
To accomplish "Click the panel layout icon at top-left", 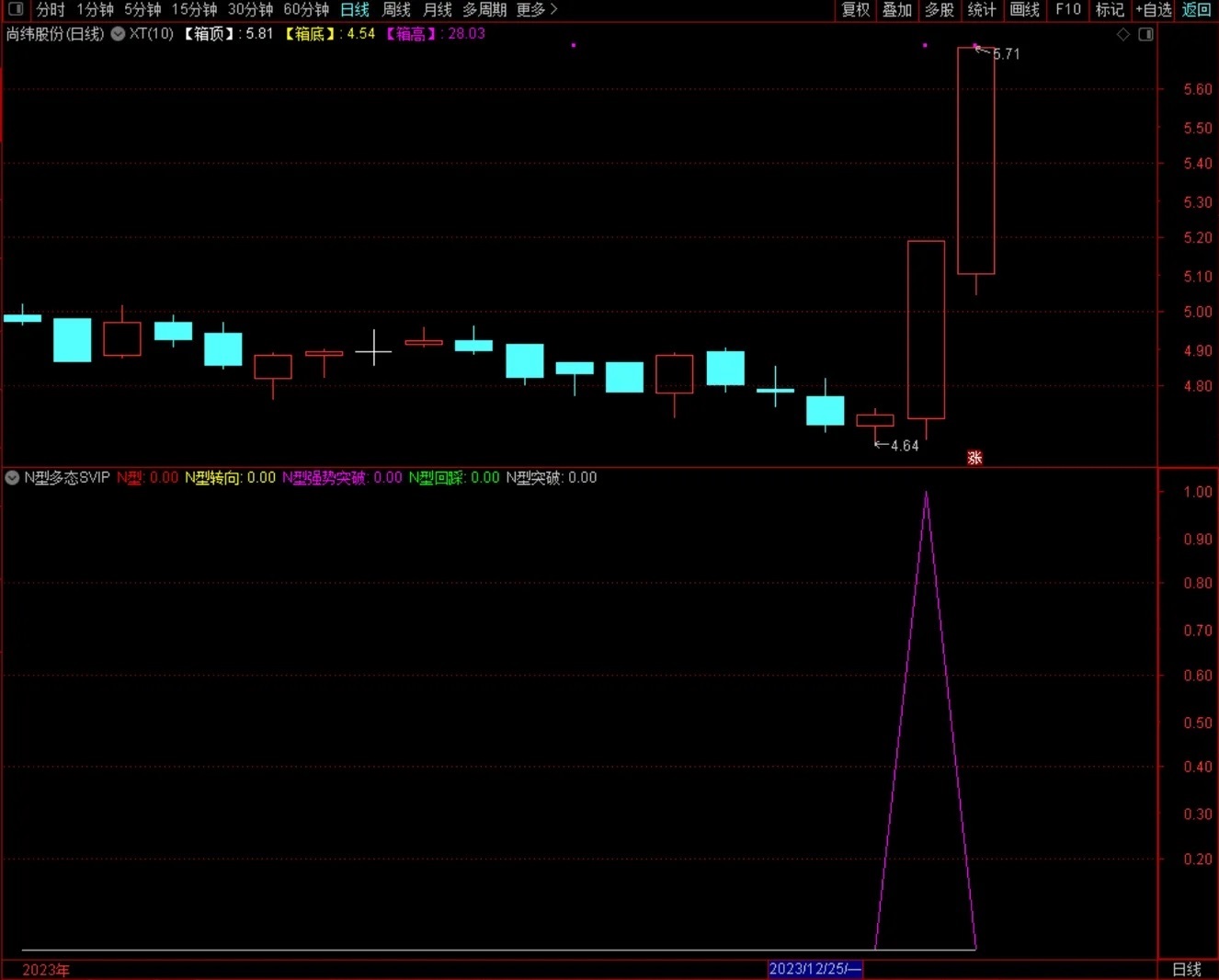I will 16,9.
